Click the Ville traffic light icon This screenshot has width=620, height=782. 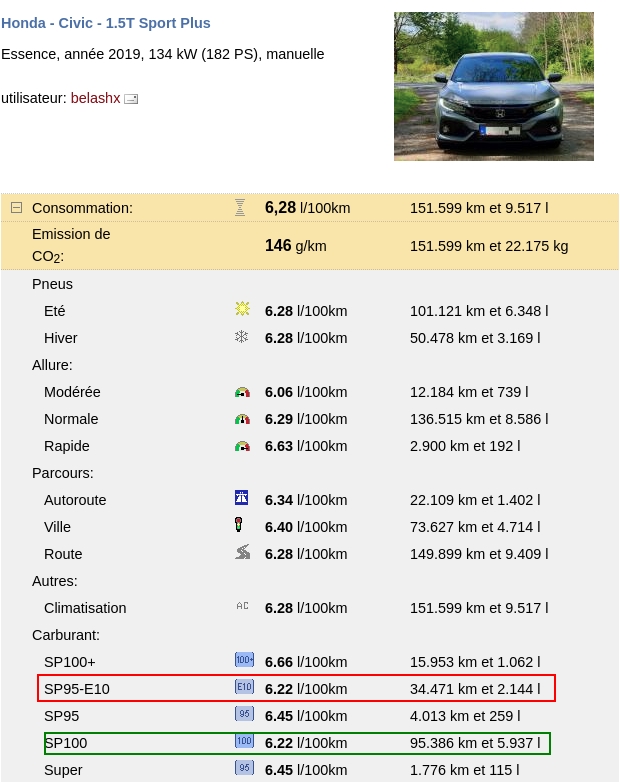239,525
